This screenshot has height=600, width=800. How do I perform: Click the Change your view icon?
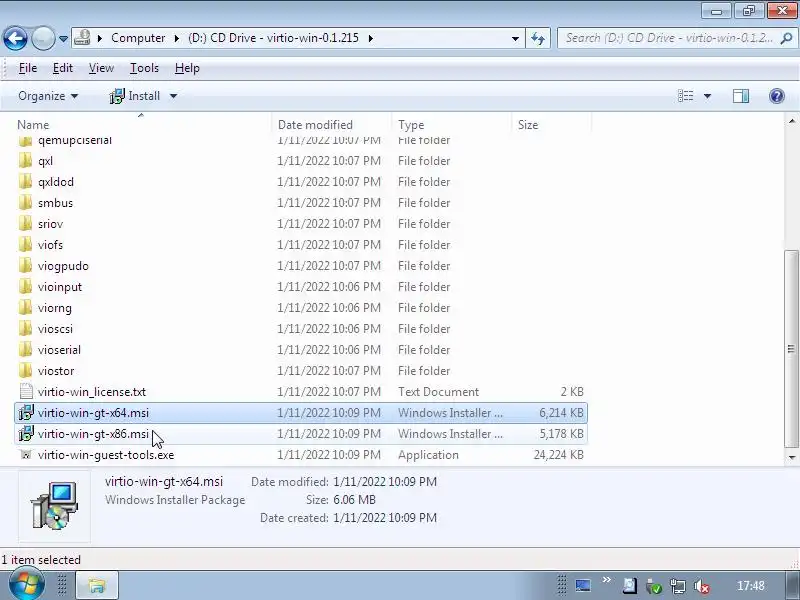pos(685,96)
